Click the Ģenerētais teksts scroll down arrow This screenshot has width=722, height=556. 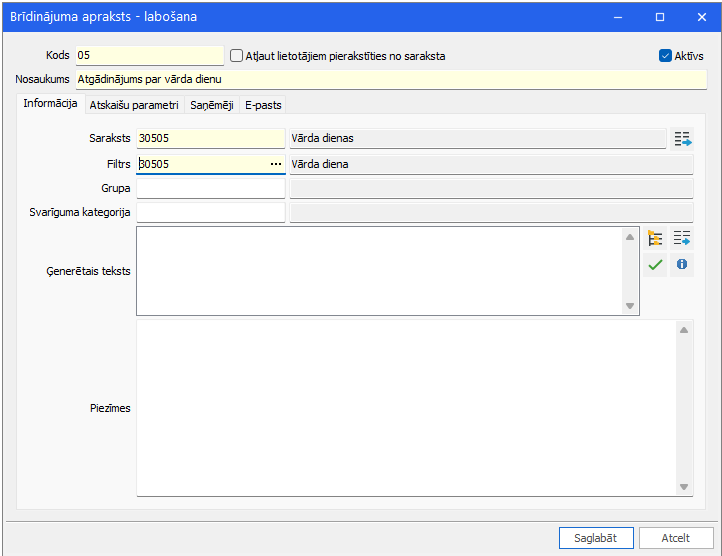pos(630,306)
